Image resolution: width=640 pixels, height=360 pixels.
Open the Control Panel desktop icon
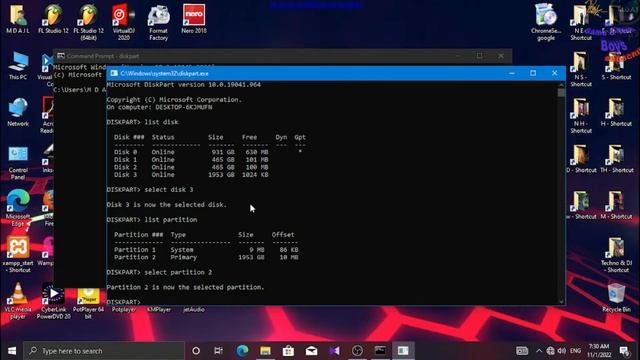18,163
